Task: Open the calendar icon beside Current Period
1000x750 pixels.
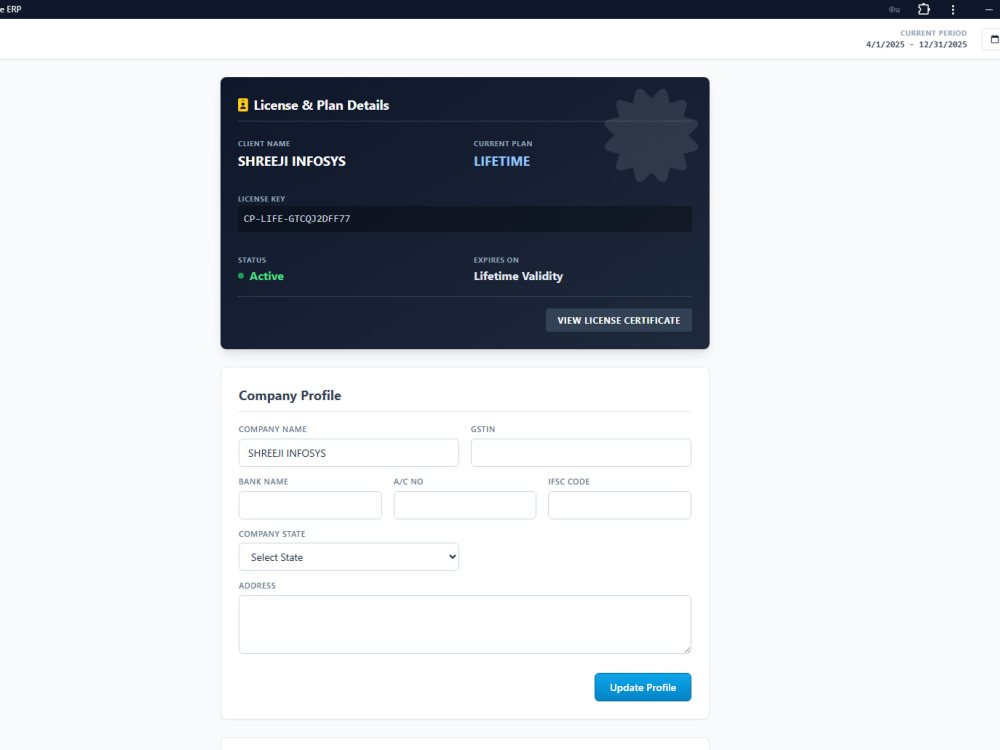Action: (994, 39)
